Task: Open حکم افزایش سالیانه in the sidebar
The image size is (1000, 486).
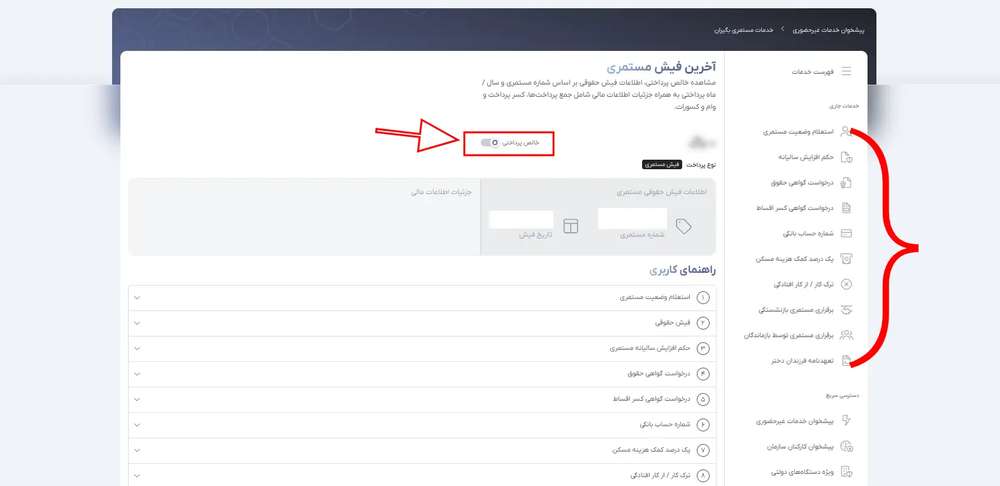Action: click(x=805, y=158)
